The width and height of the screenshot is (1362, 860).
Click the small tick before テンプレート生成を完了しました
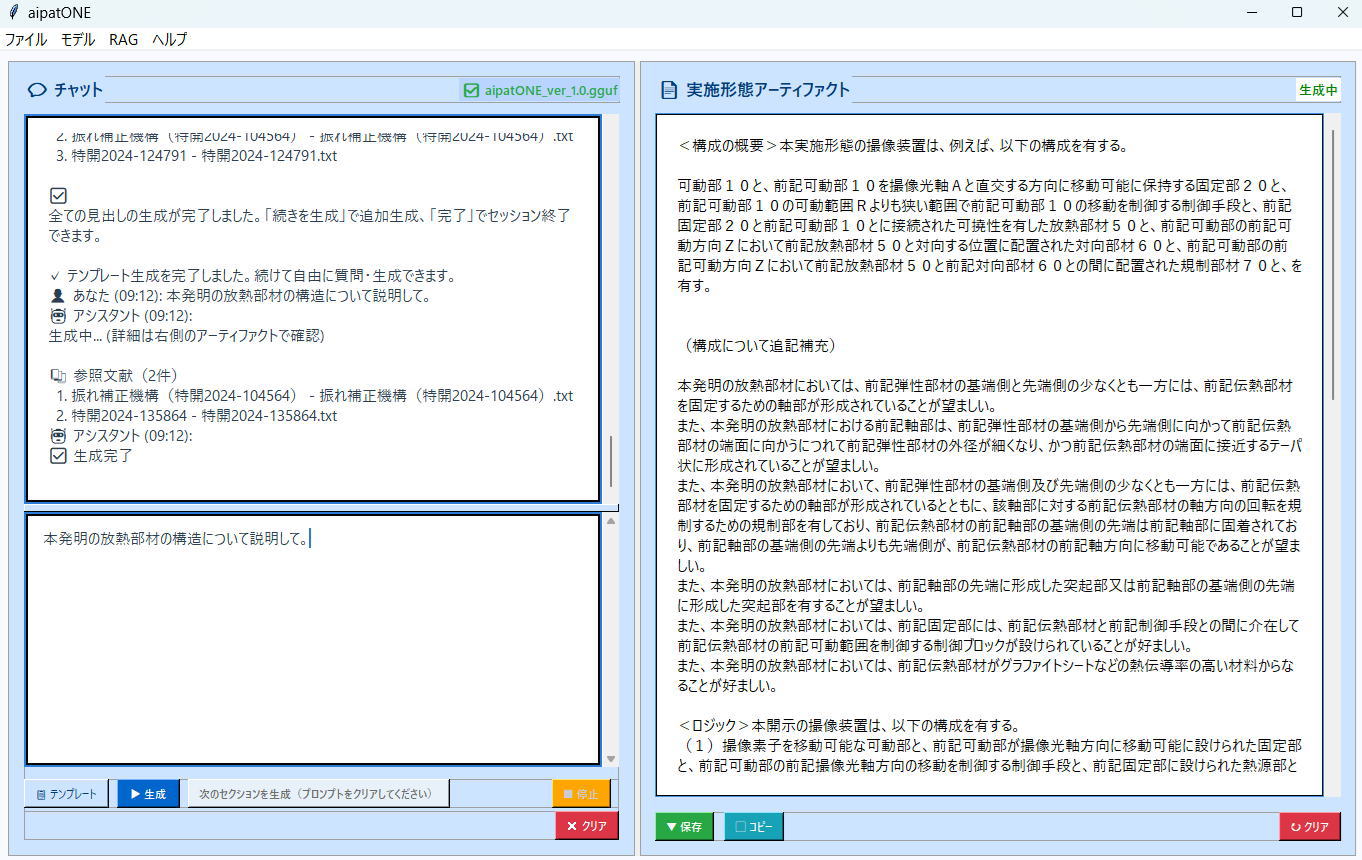pos(55,276)
